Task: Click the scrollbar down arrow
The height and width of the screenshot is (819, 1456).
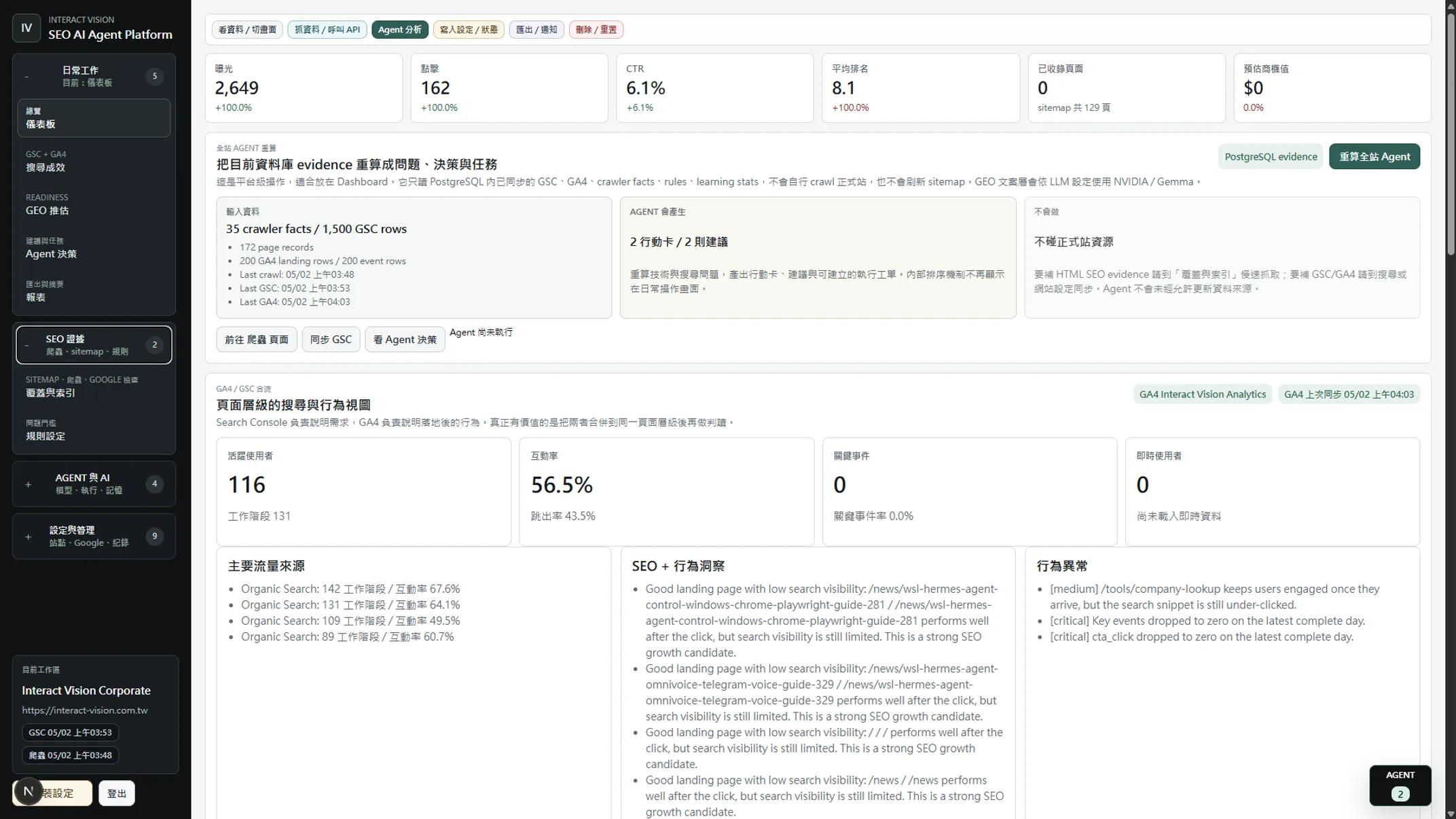Action: point(1451,814)
